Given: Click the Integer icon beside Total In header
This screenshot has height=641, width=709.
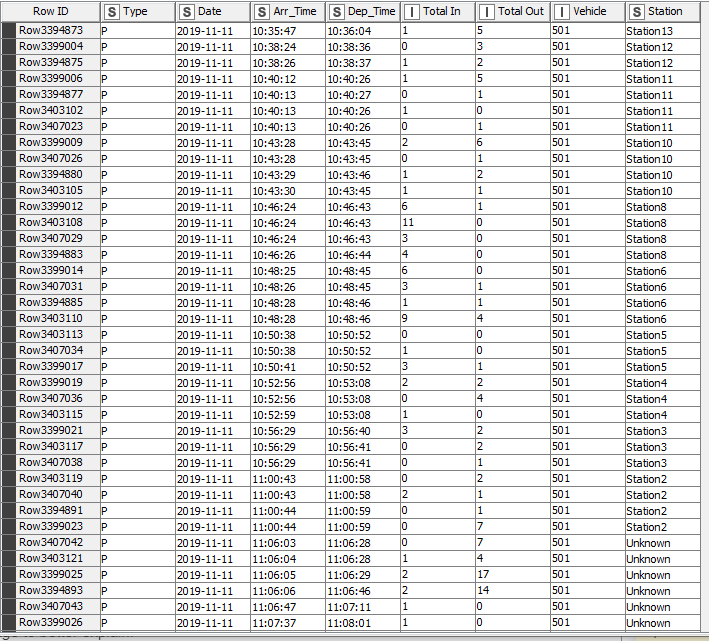Looking at the screenshot, I should 412,12.
